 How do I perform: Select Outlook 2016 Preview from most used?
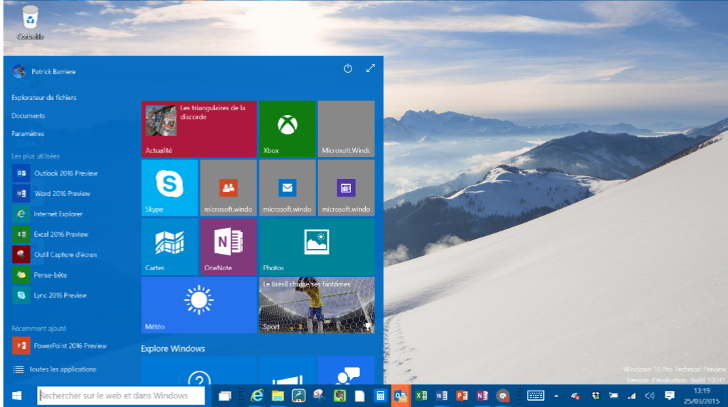tap(61, 172)
